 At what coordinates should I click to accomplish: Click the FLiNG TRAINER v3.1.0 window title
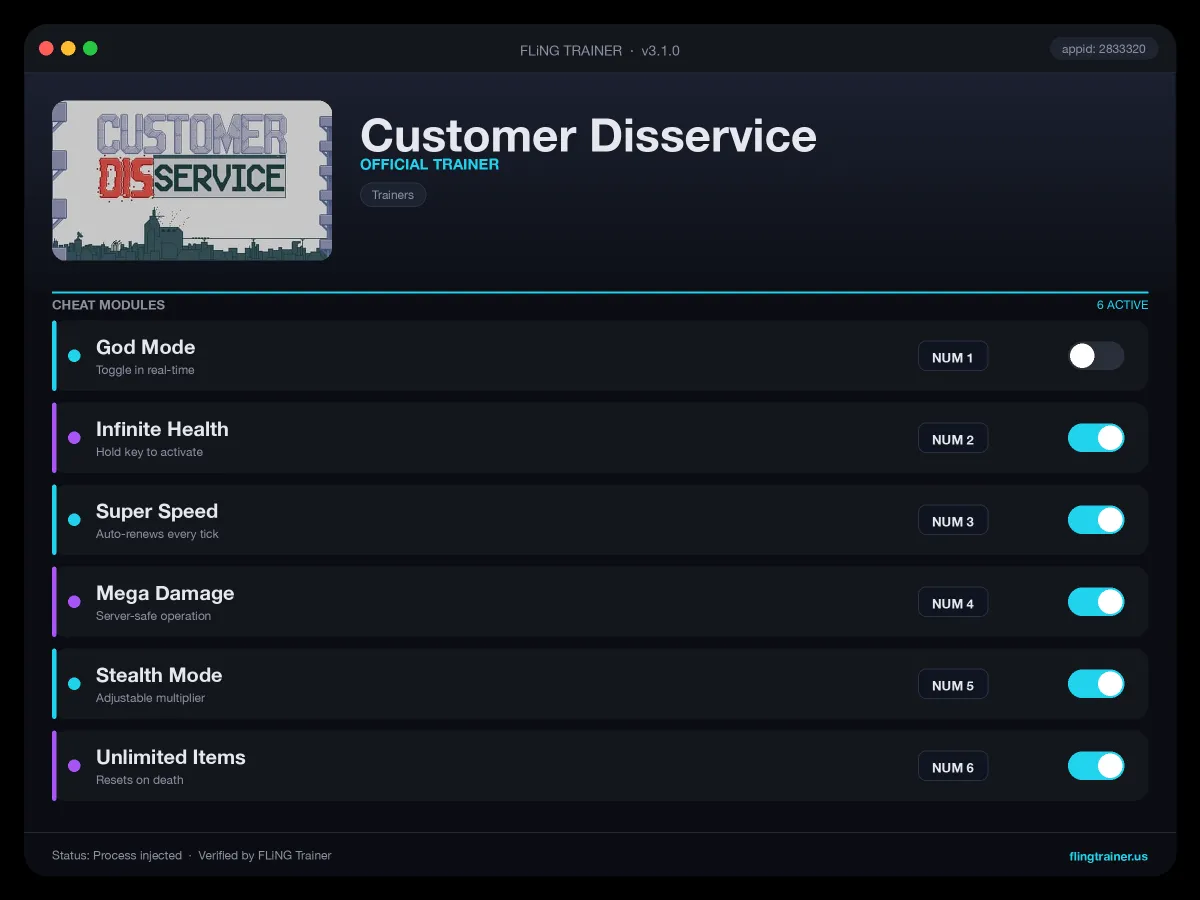point(600,50)
